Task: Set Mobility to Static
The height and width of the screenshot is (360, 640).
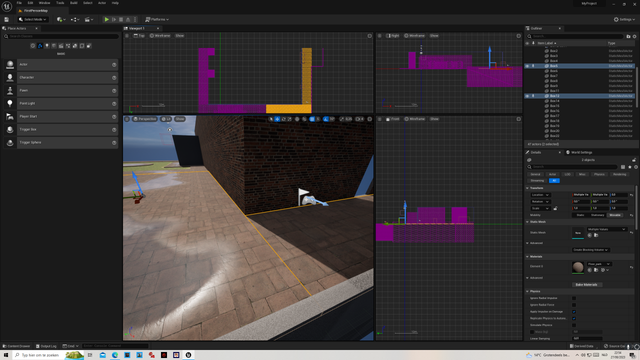Action: tap(580, 215)
